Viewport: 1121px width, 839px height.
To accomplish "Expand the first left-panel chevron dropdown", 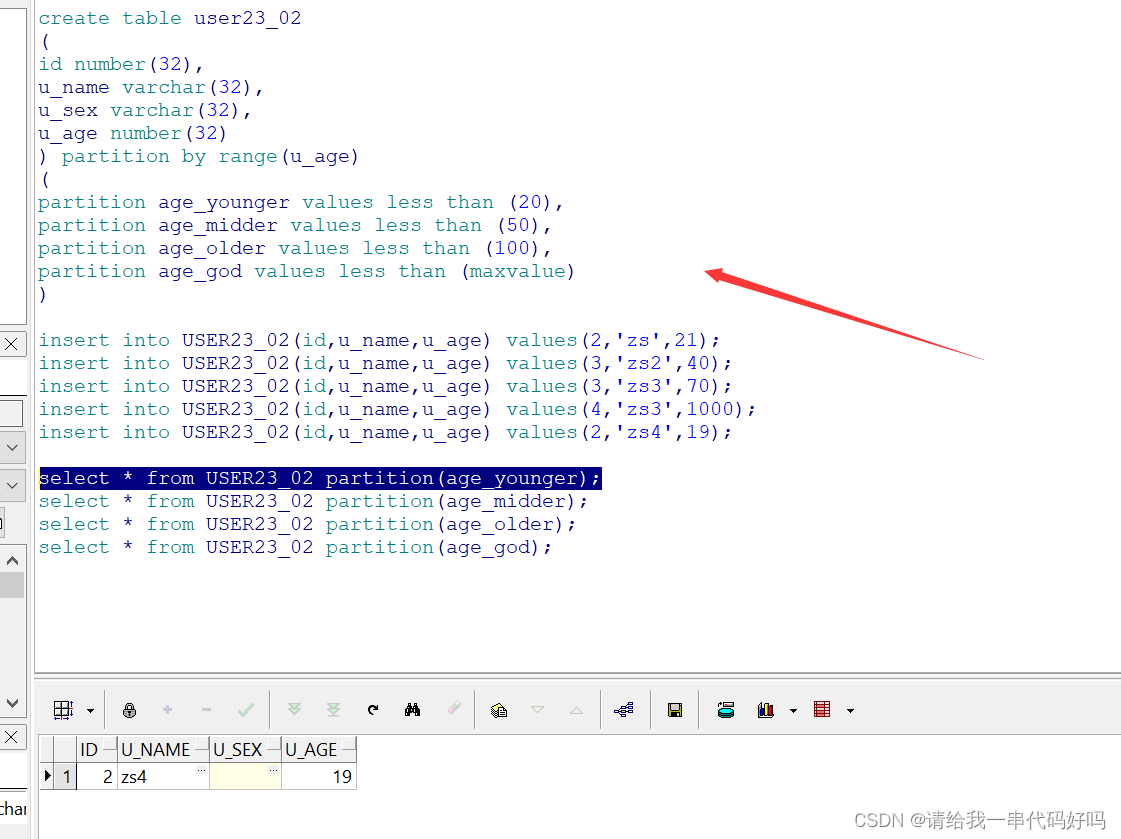I will [x=12, y=448].
